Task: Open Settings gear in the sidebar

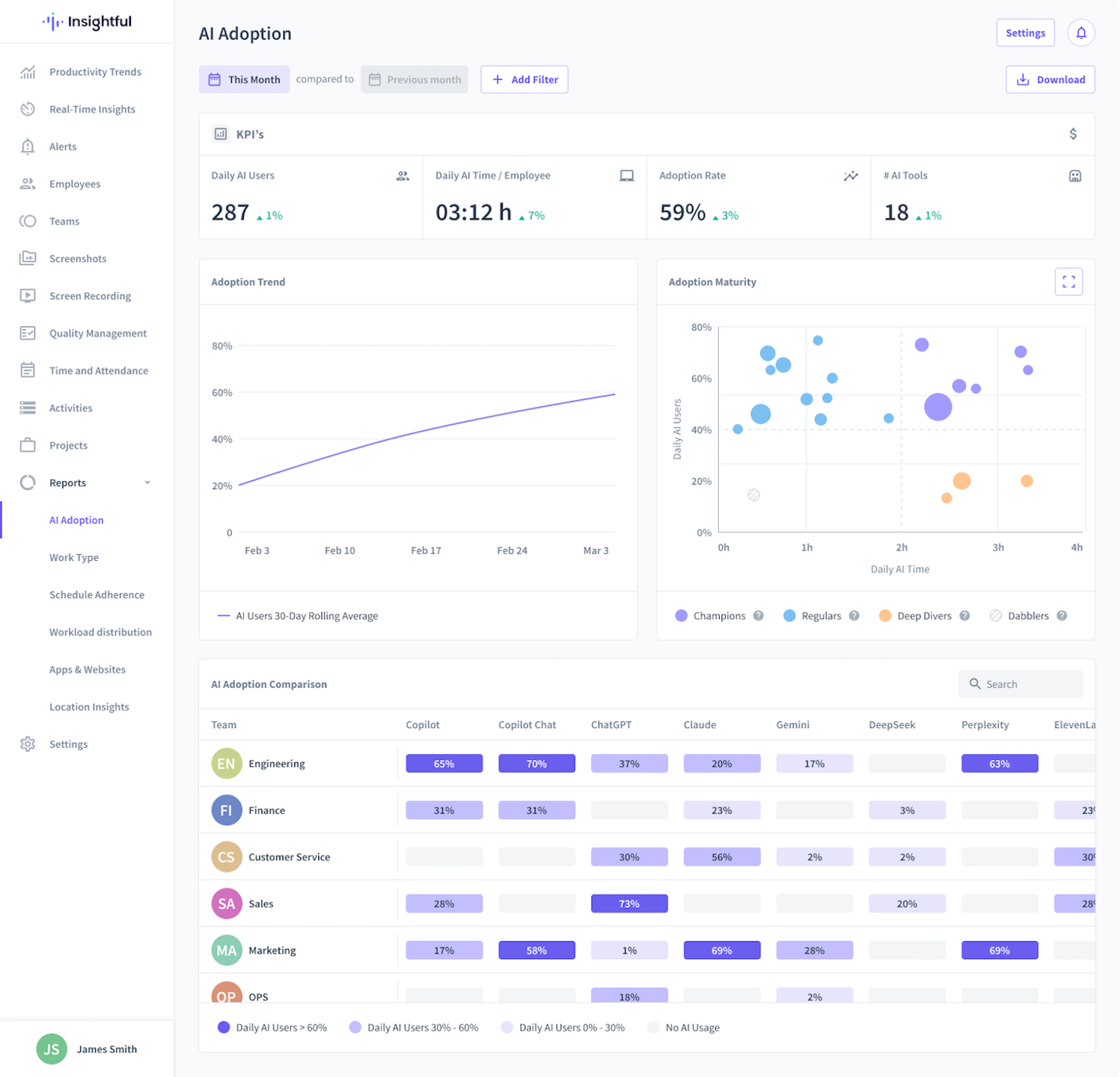Action: 28,744
